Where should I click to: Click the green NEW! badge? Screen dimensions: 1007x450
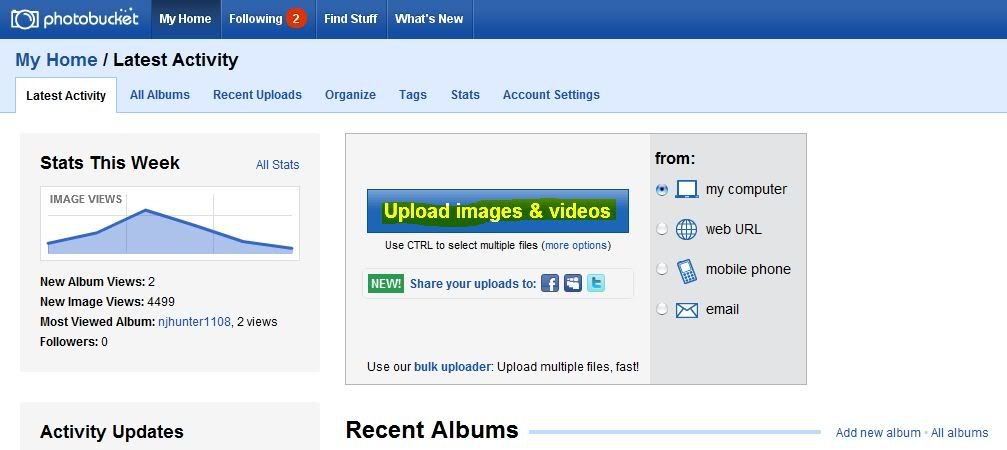point(386,283)
